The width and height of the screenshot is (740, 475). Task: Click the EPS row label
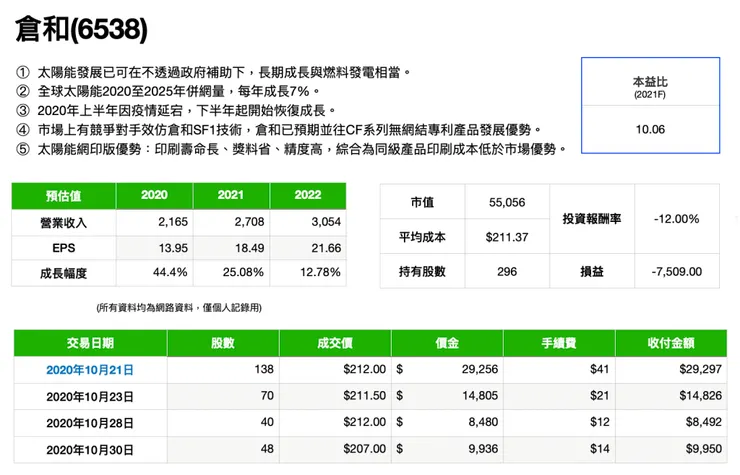(x=64, y=248)
